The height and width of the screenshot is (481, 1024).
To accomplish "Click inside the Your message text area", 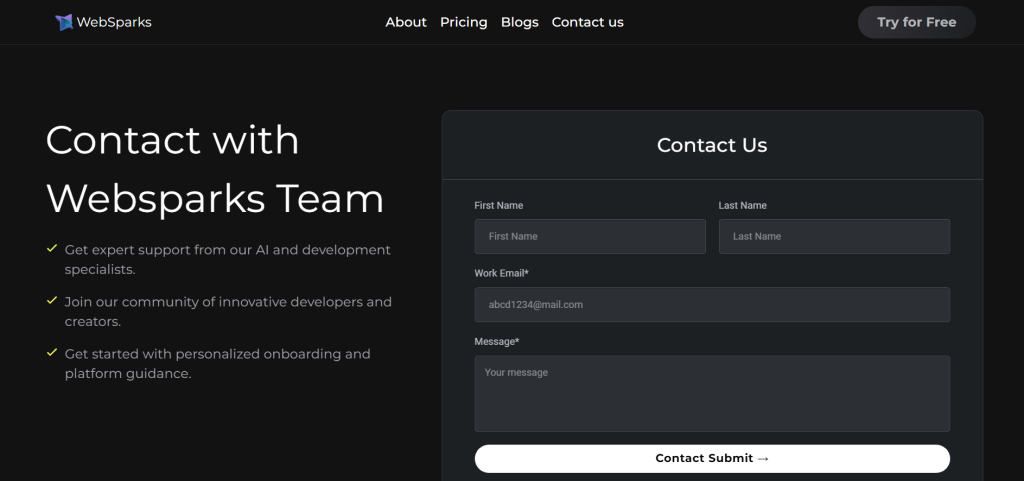I will 712,394.
